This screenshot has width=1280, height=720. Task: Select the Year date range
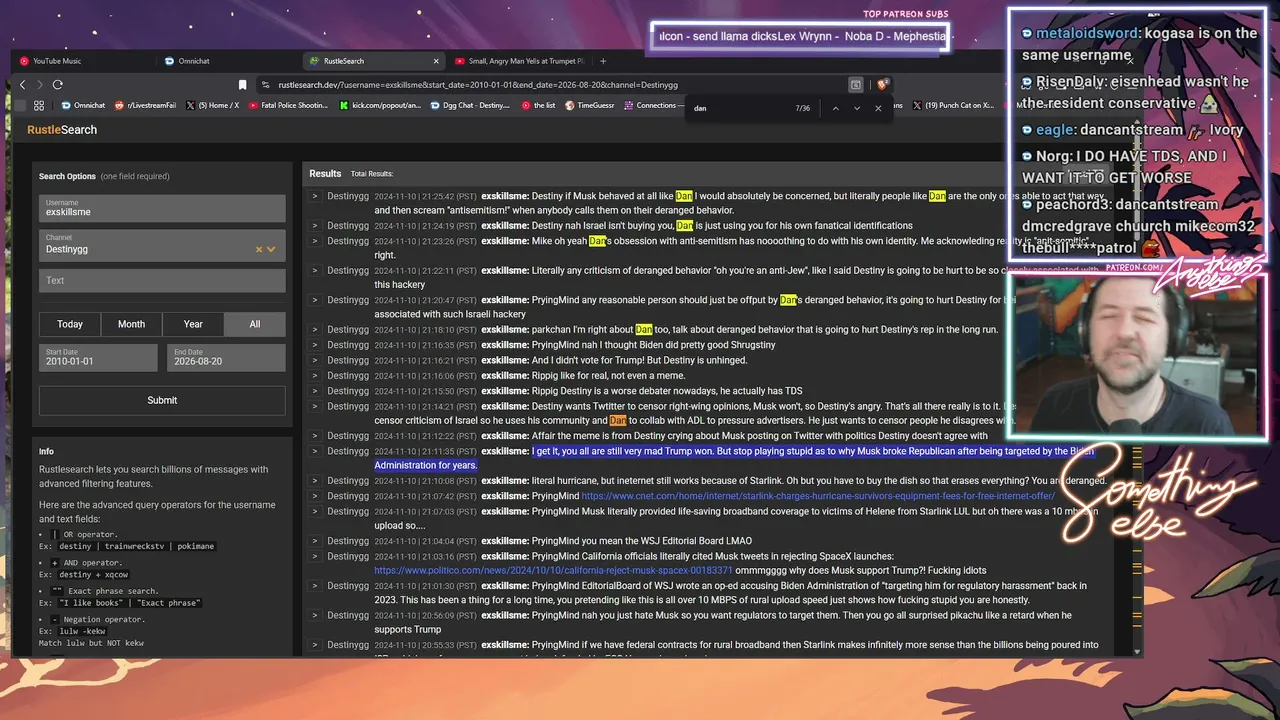click(193, 324)
